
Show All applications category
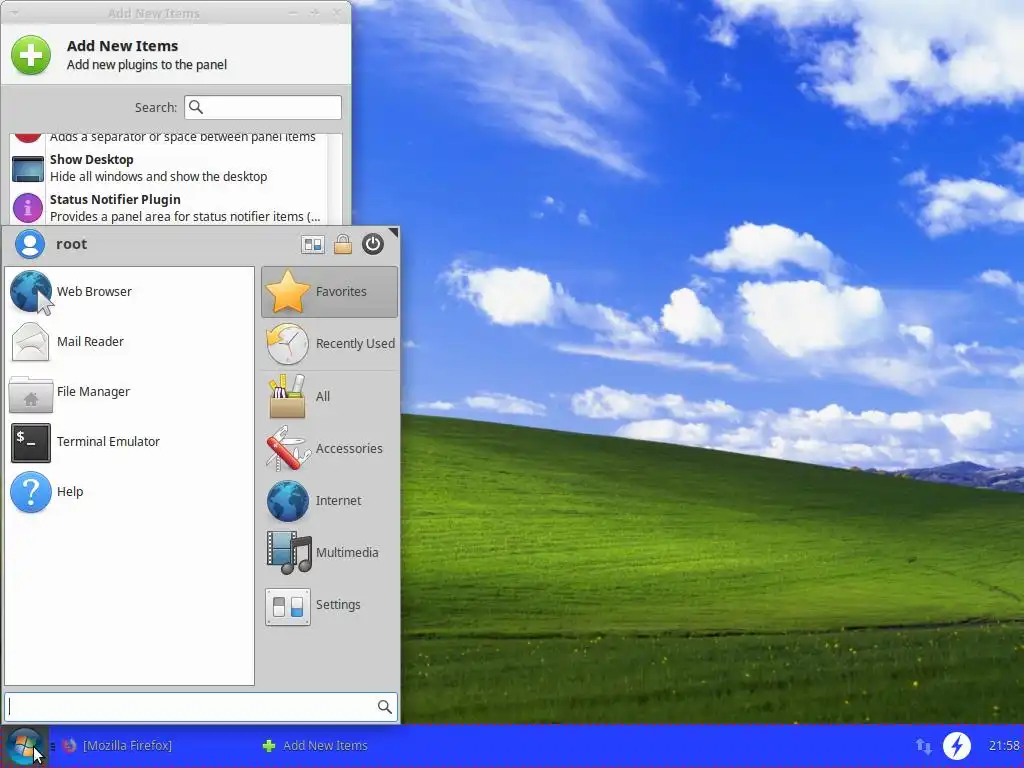pyautogui.click(x=329, y=396)
